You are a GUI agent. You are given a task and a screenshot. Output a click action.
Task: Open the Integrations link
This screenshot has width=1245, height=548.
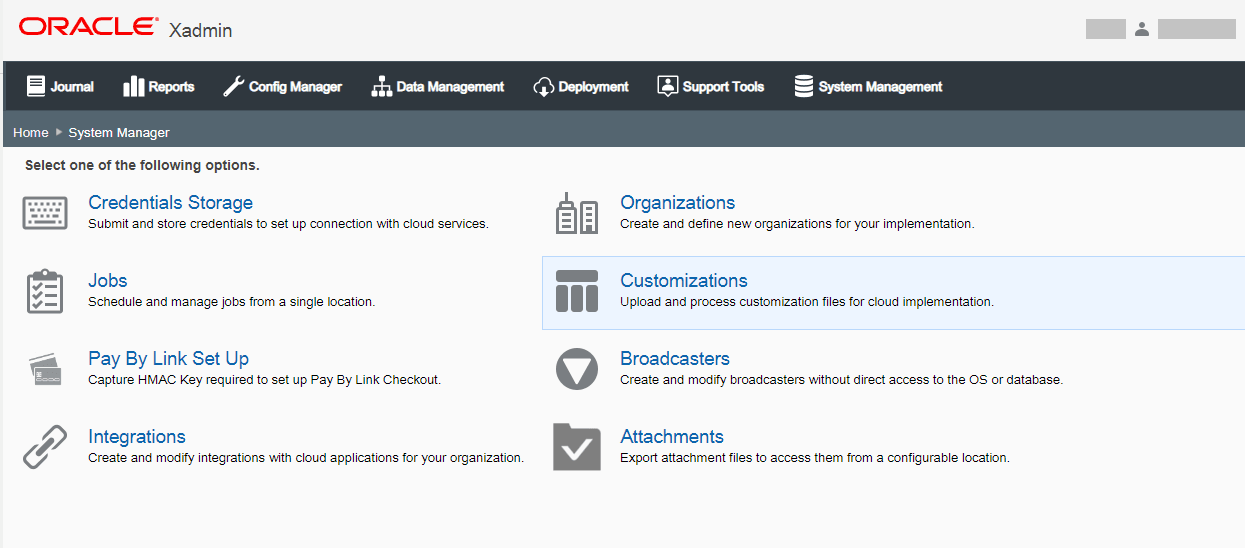[x=137, y=437]
